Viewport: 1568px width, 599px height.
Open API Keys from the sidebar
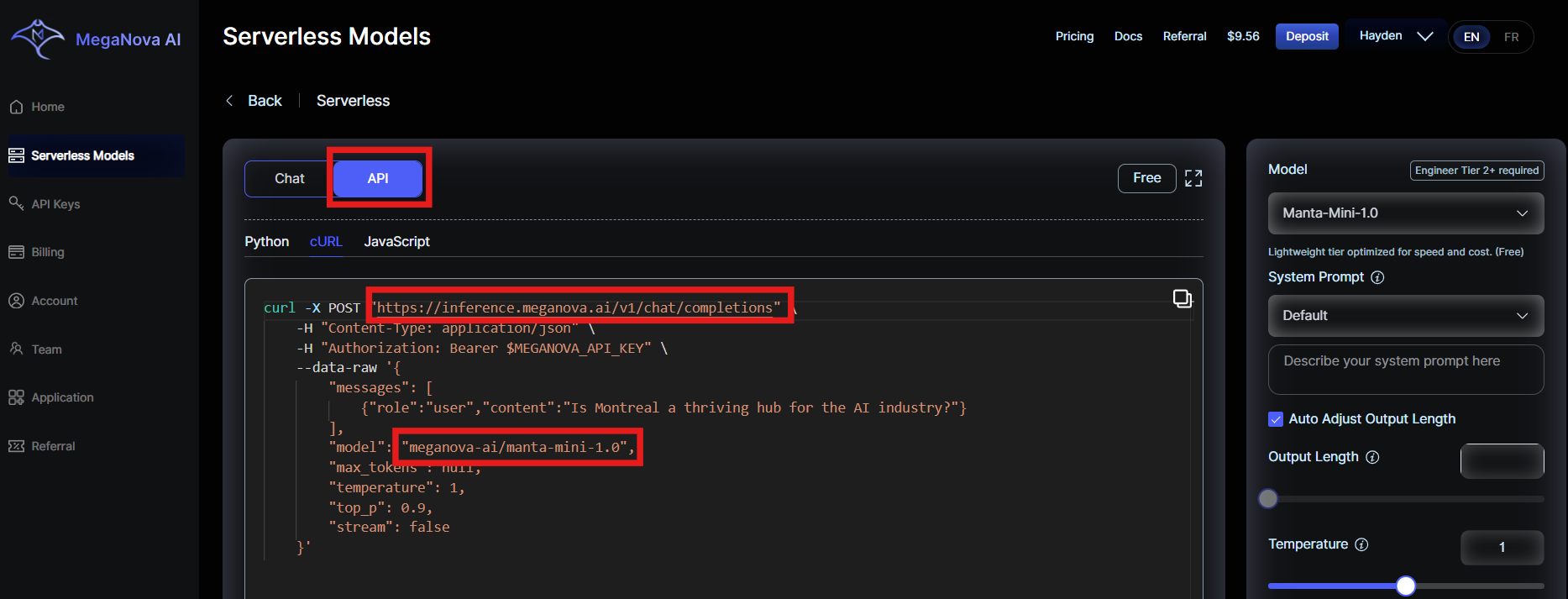[55, 204]
